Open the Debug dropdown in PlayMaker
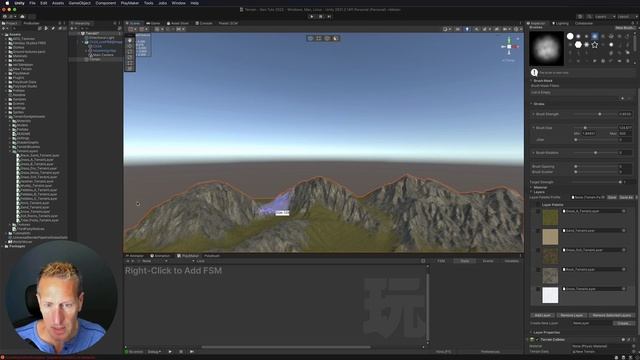Viewport: 640px width, 360px height. click(154, 351)
